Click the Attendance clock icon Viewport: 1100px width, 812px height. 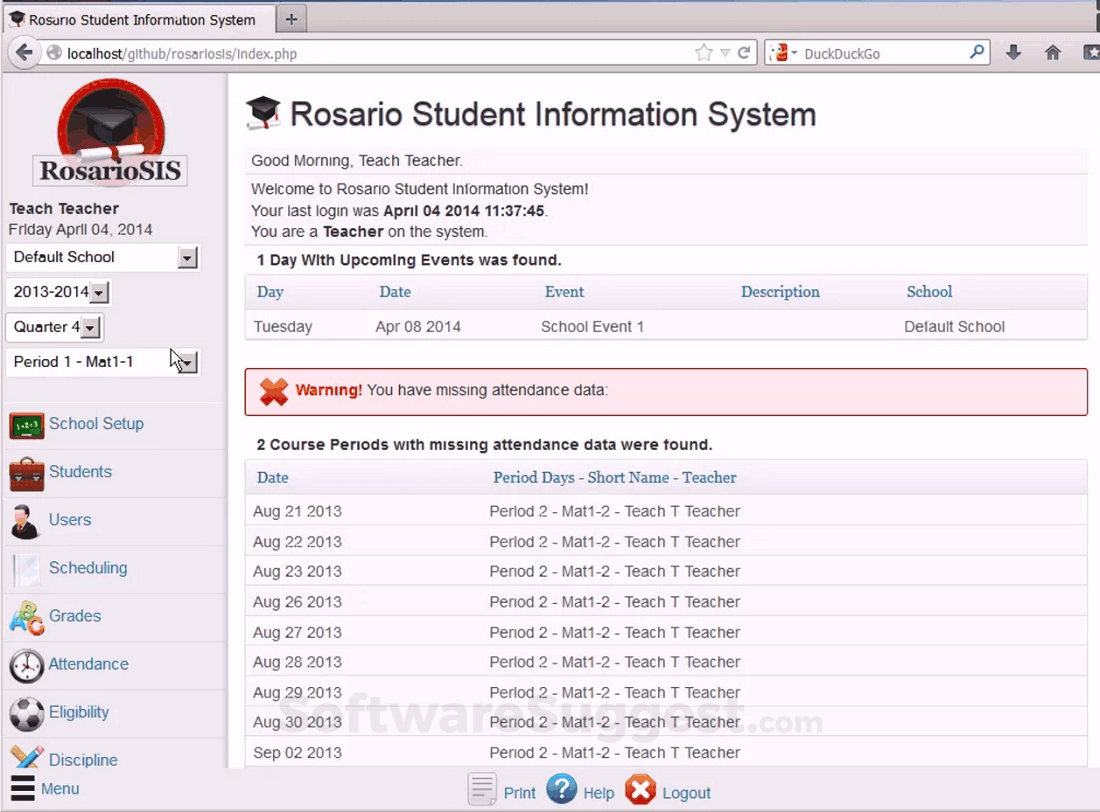point(27,665)
